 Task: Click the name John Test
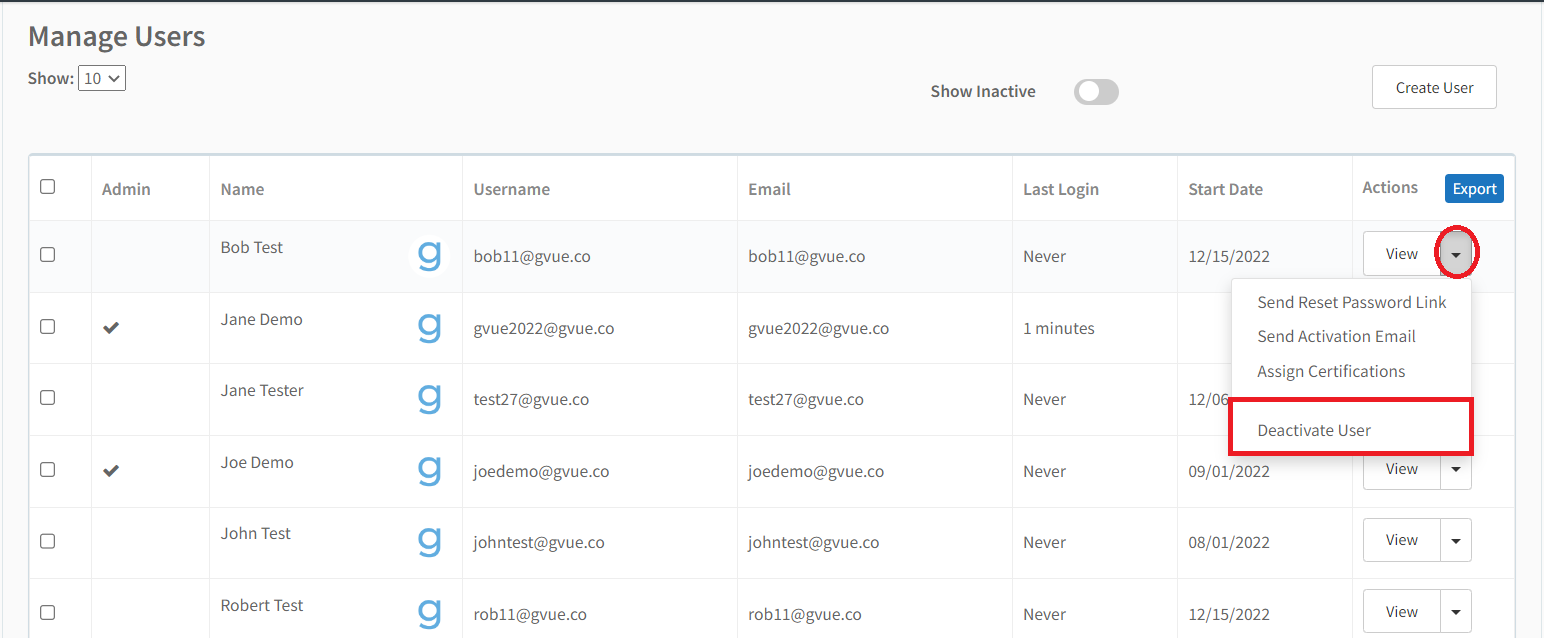click(x=255, y=534)
